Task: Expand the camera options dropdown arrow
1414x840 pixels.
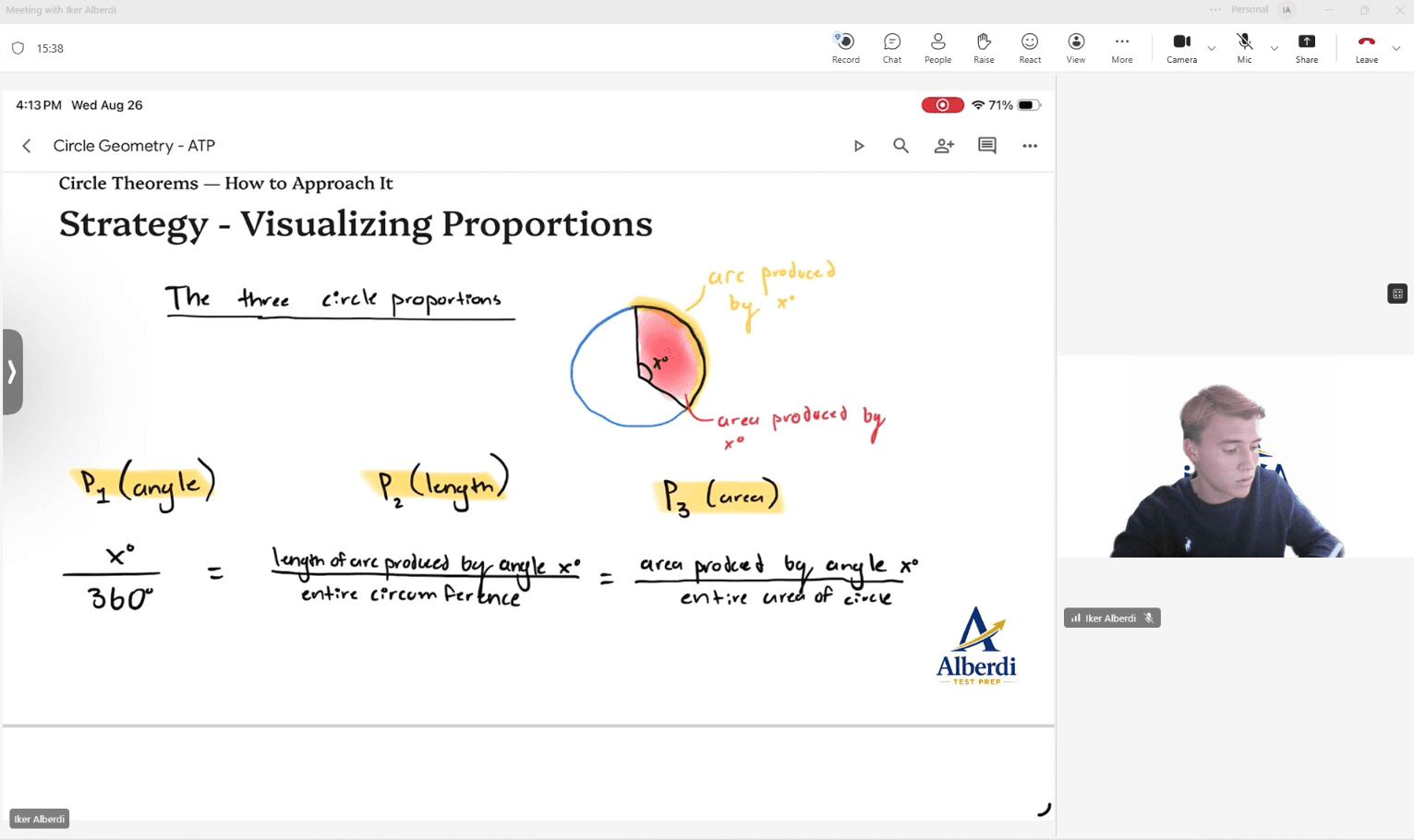Action: 1212,48
